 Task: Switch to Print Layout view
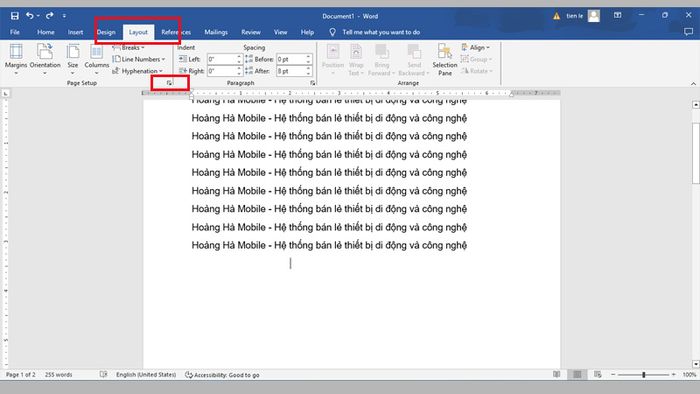click(577, 374)
